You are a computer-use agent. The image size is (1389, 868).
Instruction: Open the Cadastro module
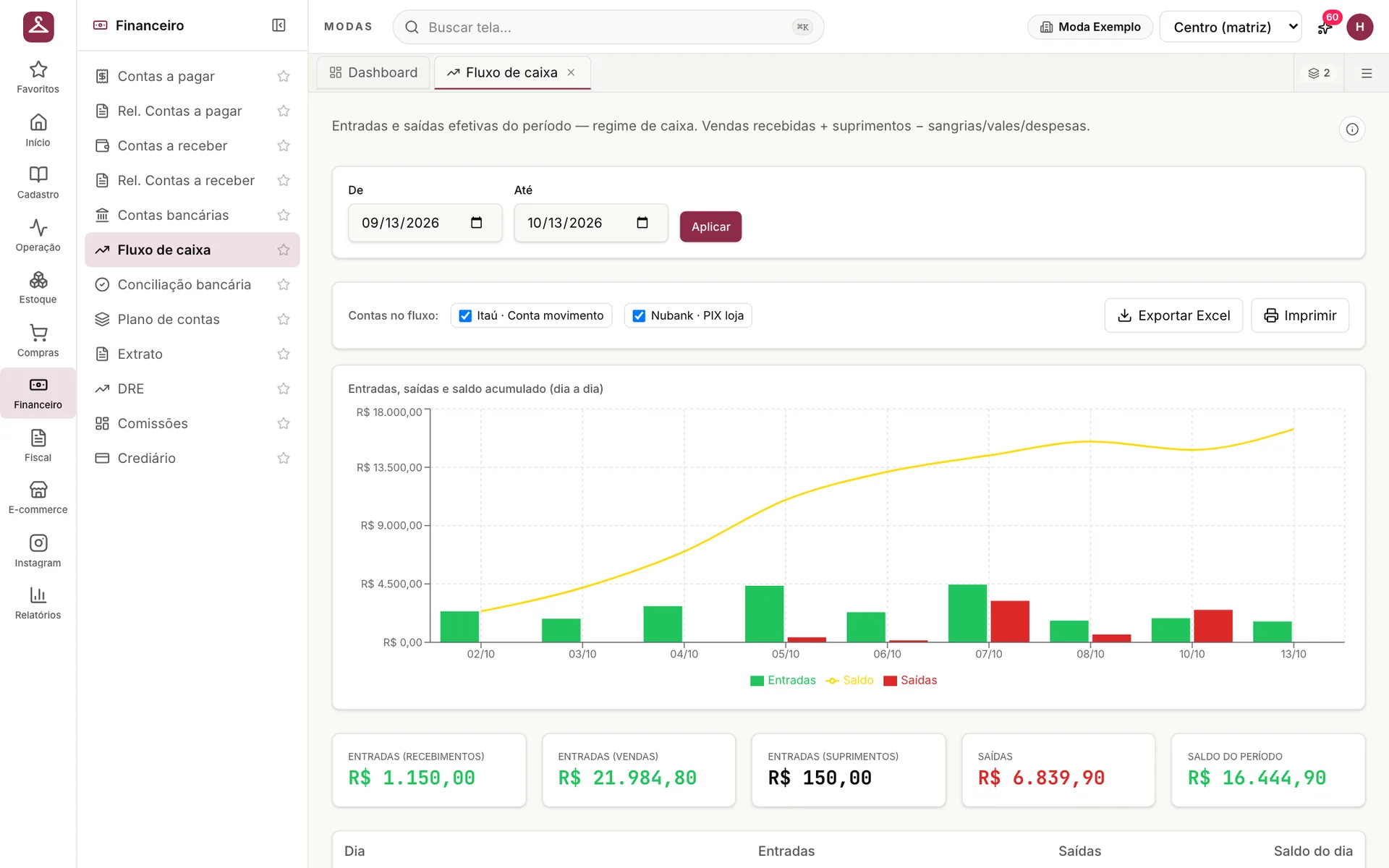38,183
